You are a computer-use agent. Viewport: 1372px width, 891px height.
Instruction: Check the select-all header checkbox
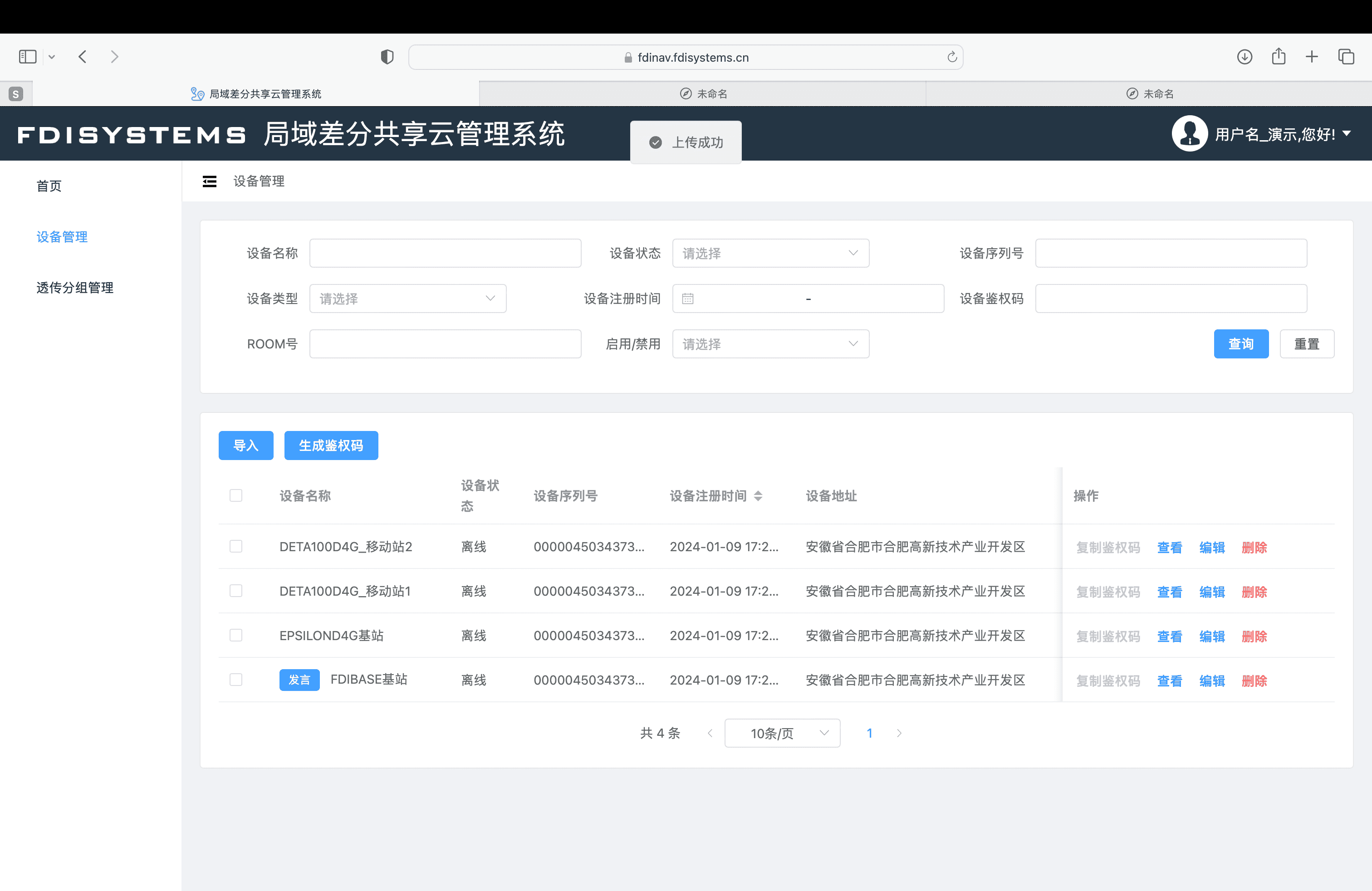[x=236, y=496]
